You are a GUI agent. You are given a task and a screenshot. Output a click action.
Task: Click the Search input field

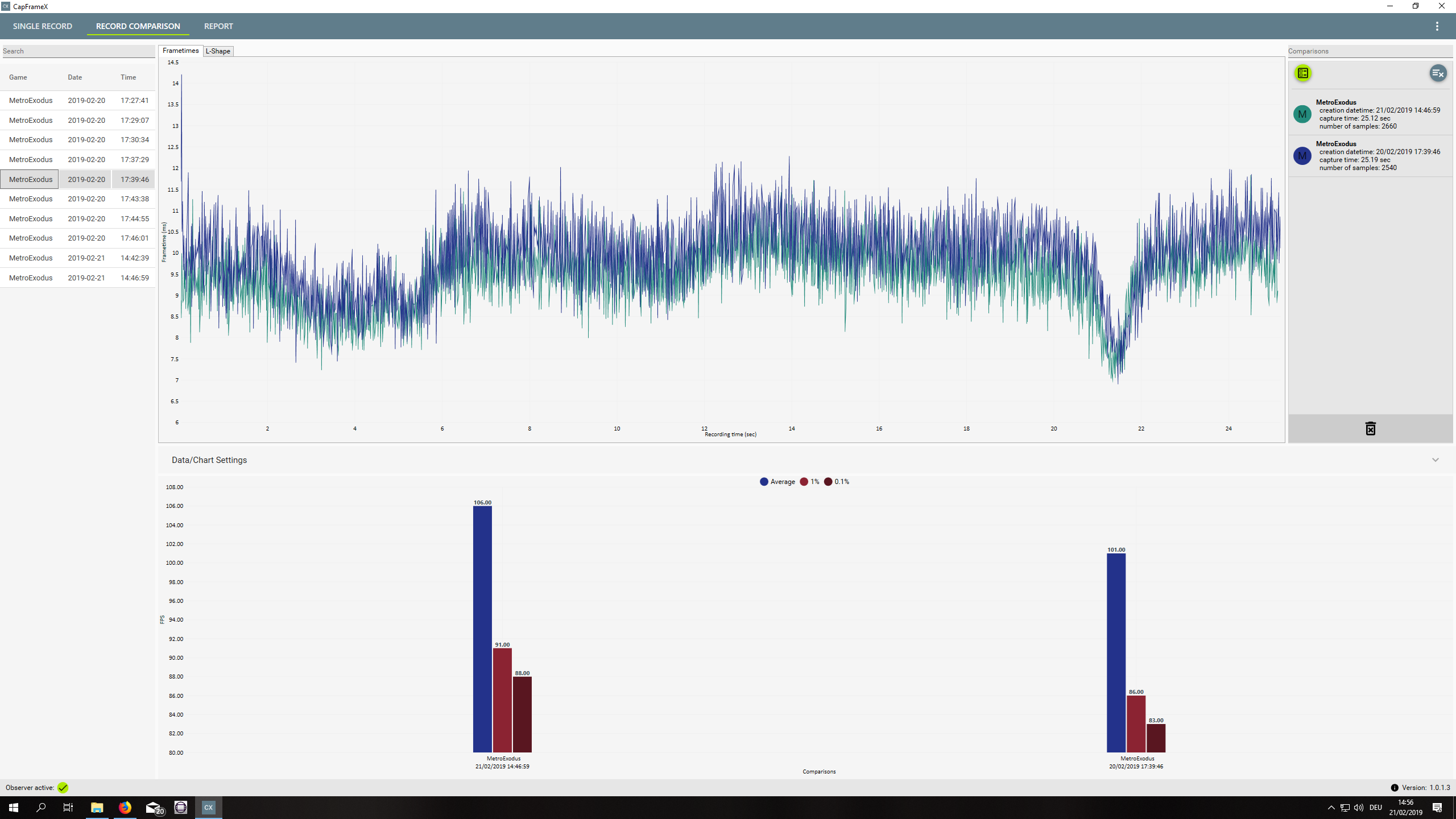click(x=78, y=51)
